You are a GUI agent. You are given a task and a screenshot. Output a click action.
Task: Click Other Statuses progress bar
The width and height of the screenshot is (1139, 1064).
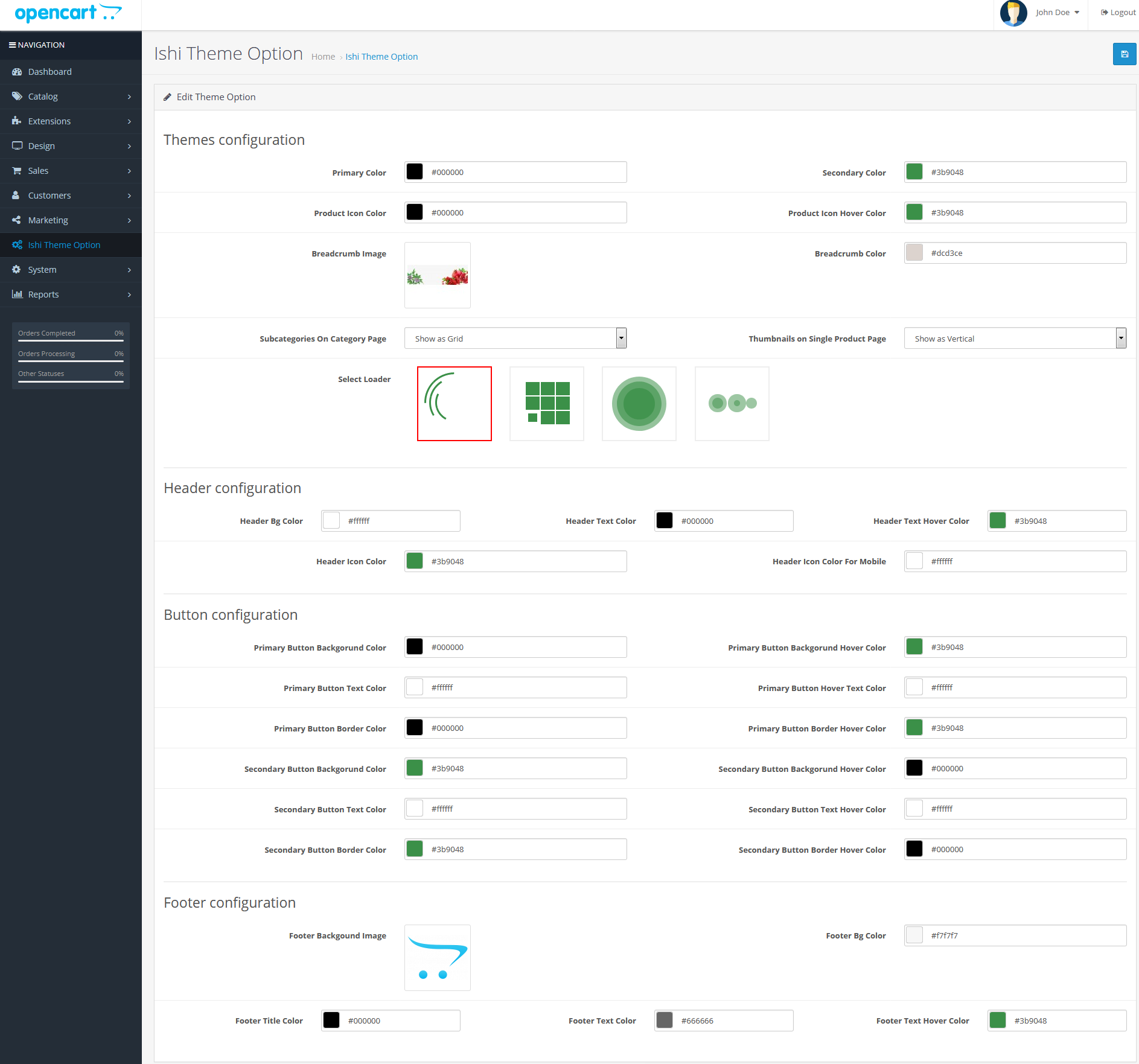click(71, 381)
